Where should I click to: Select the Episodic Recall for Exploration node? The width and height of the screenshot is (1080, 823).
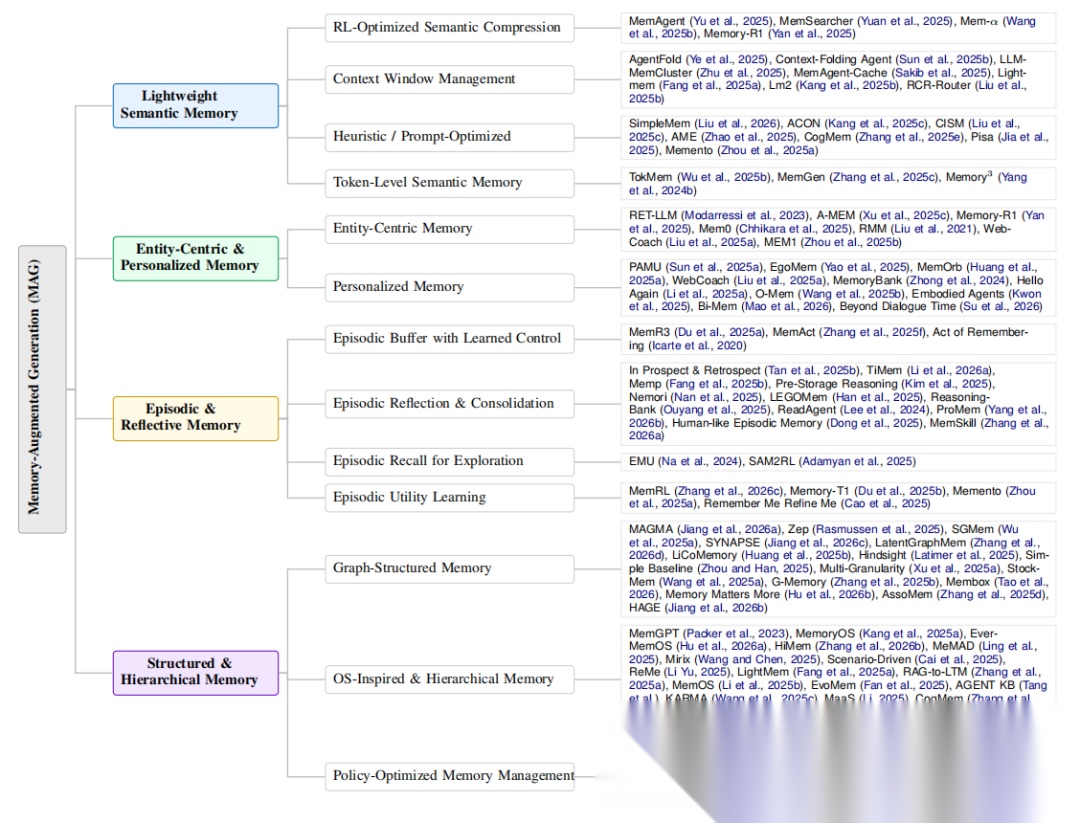[x=449, y=461]
